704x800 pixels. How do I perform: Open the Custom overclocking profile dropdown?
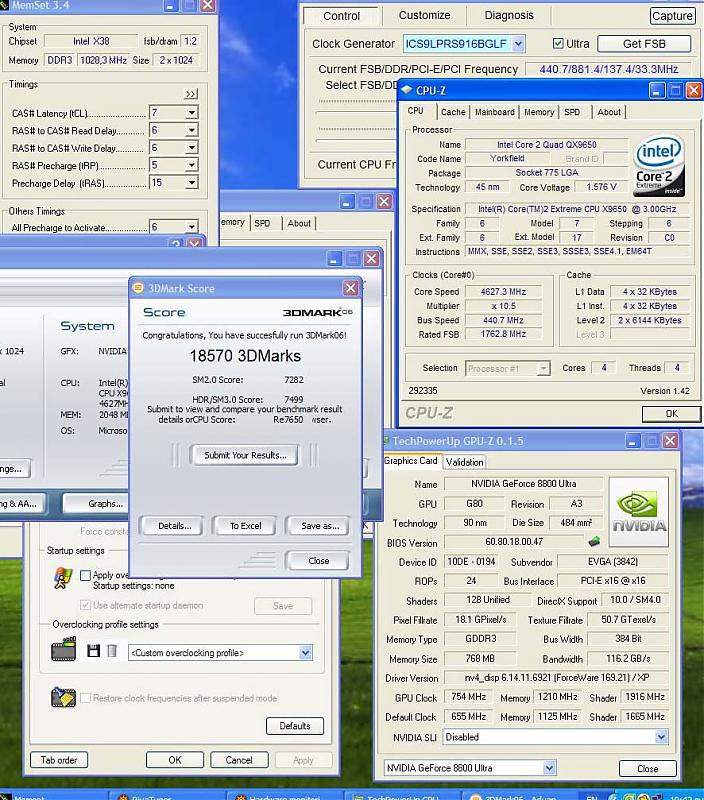tap(305, 653)
